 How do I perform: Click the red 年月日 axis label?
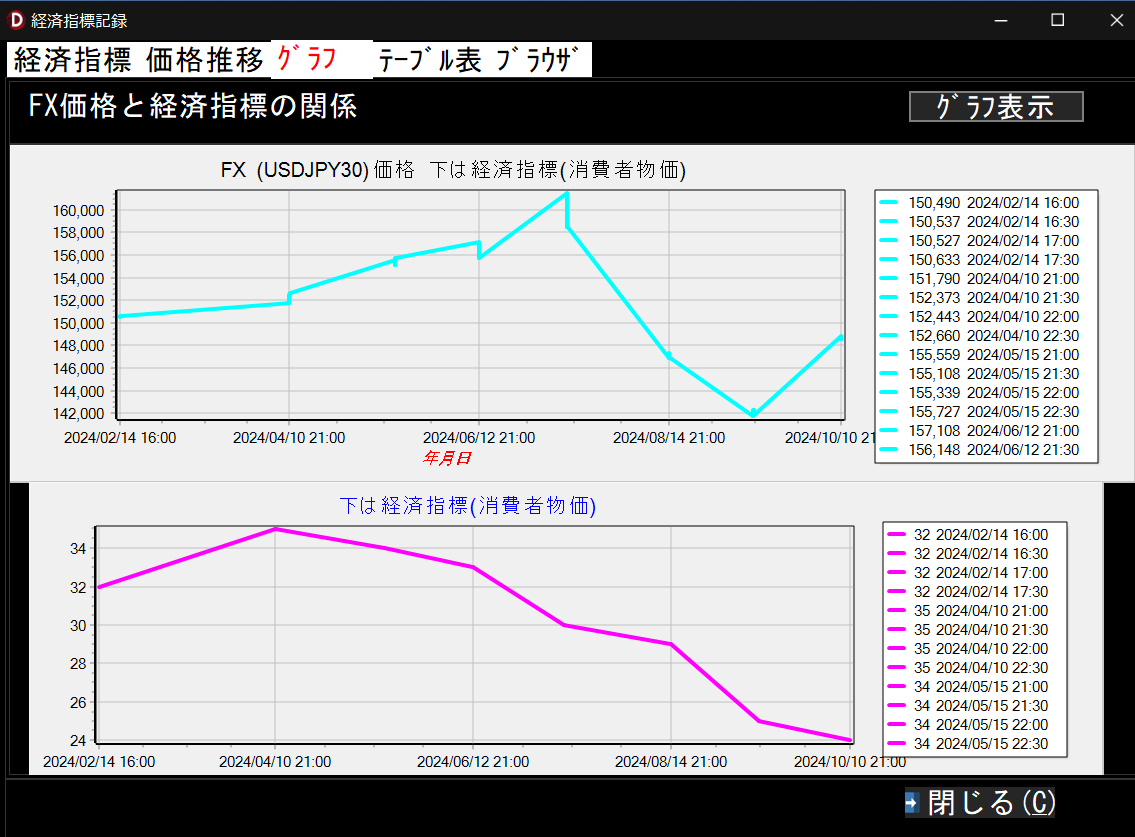(446, 458)
